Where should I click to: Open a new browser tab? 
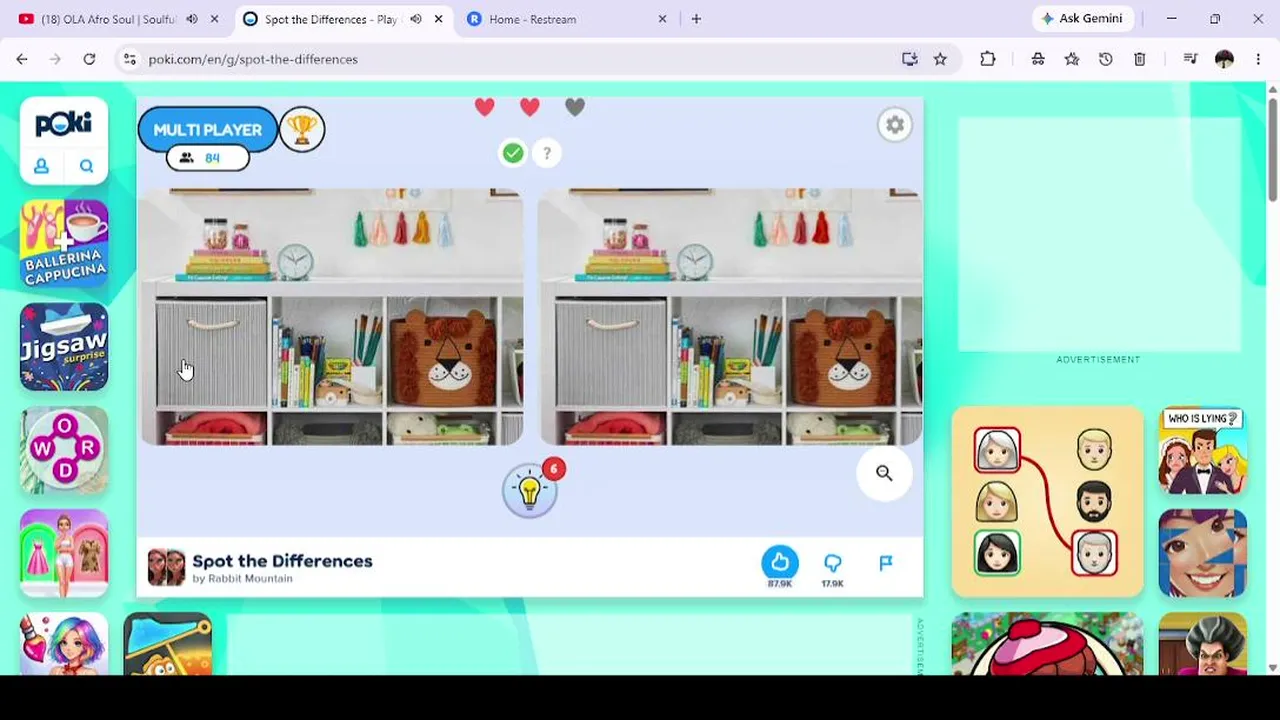[697, 19]
